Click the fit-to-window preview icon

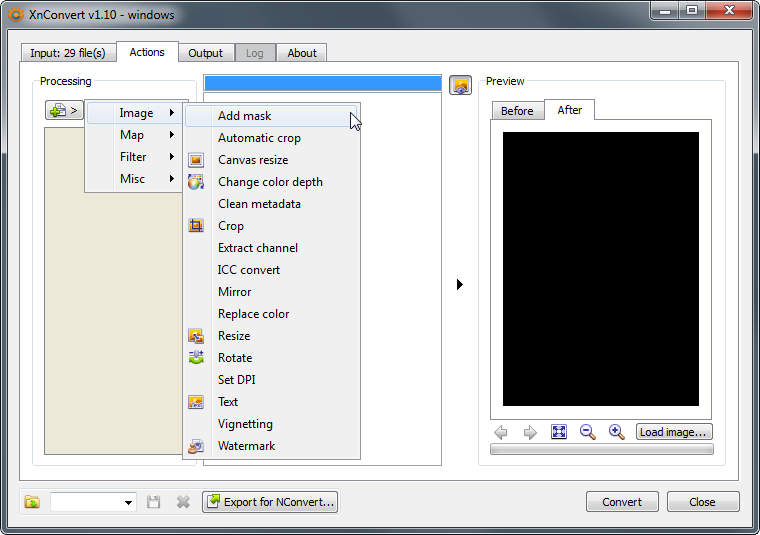[559, 432]
